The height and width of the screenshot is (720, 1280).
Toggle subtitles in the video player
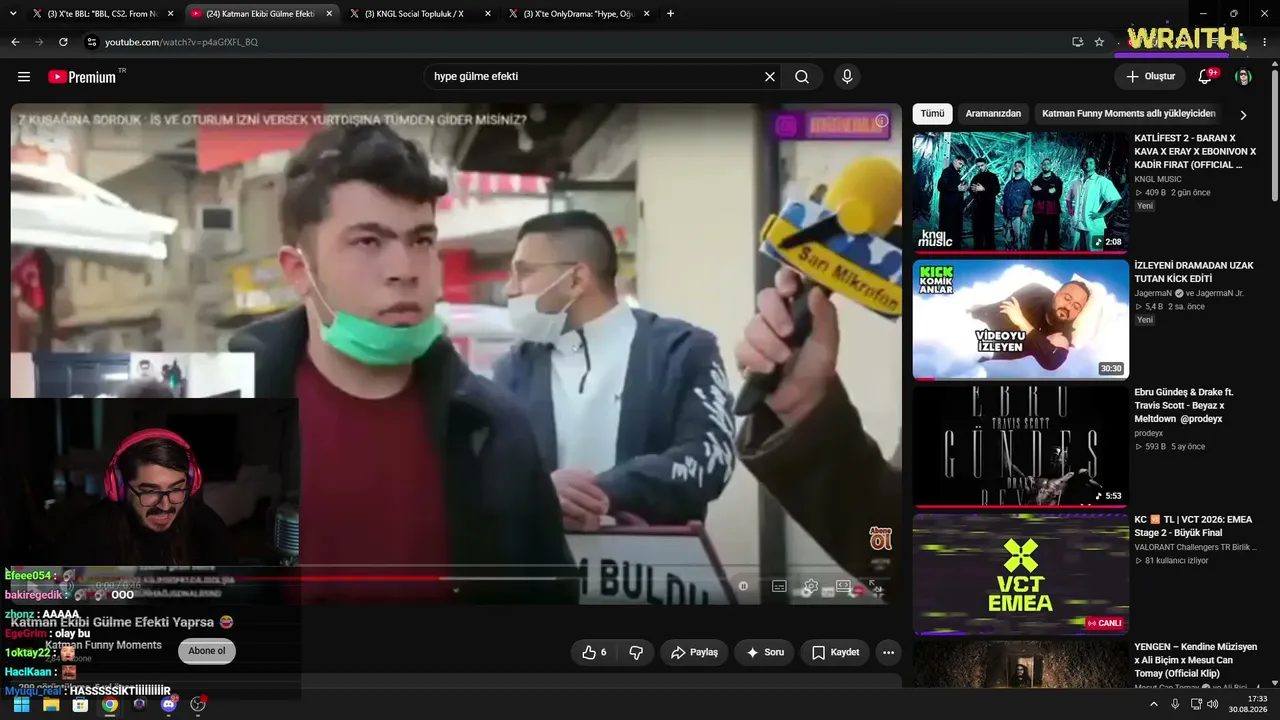pos(779,586)
